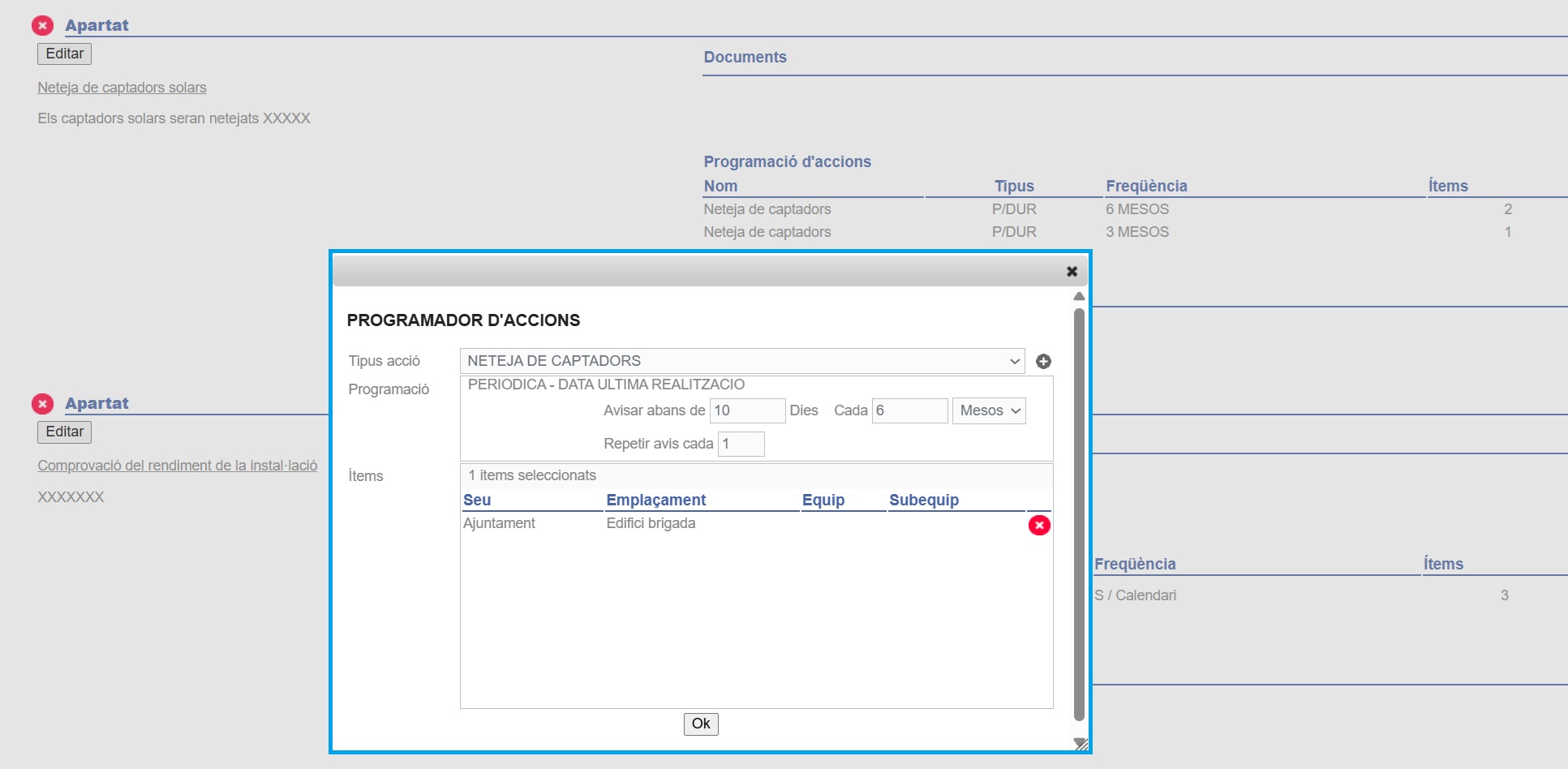
Task: Open the Neteja de captadors solars link
Action: [x=122, y=88]
